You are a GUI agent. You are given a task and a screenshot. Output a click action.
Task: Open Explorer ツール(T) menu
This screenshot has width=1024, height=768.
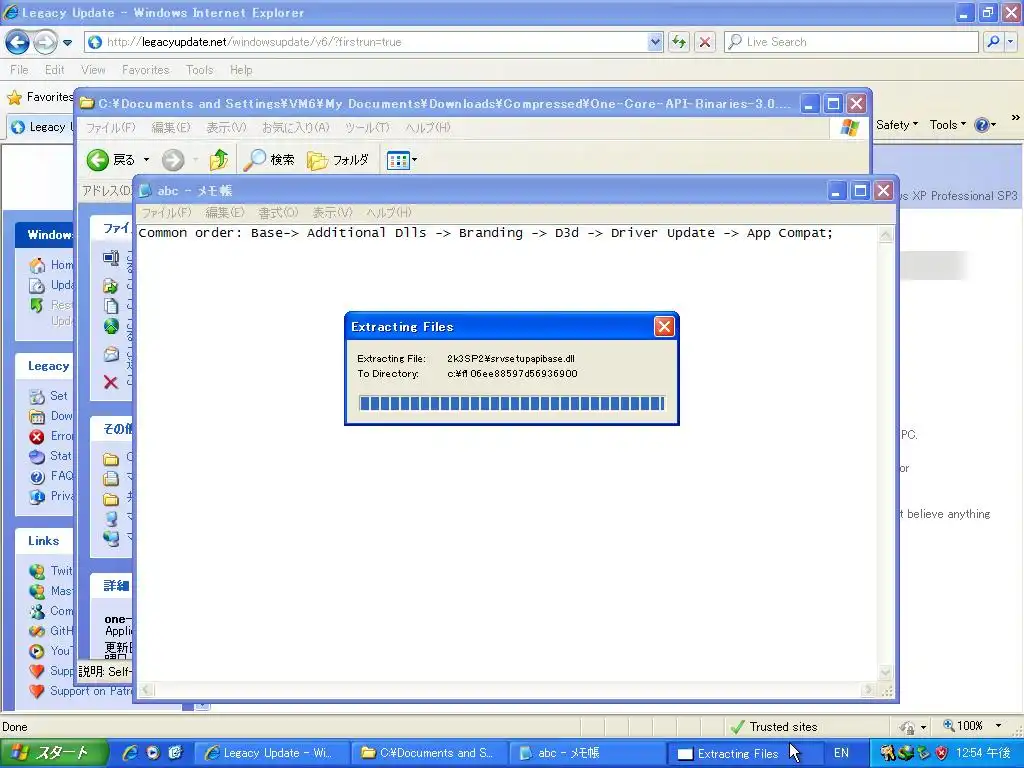368,127
